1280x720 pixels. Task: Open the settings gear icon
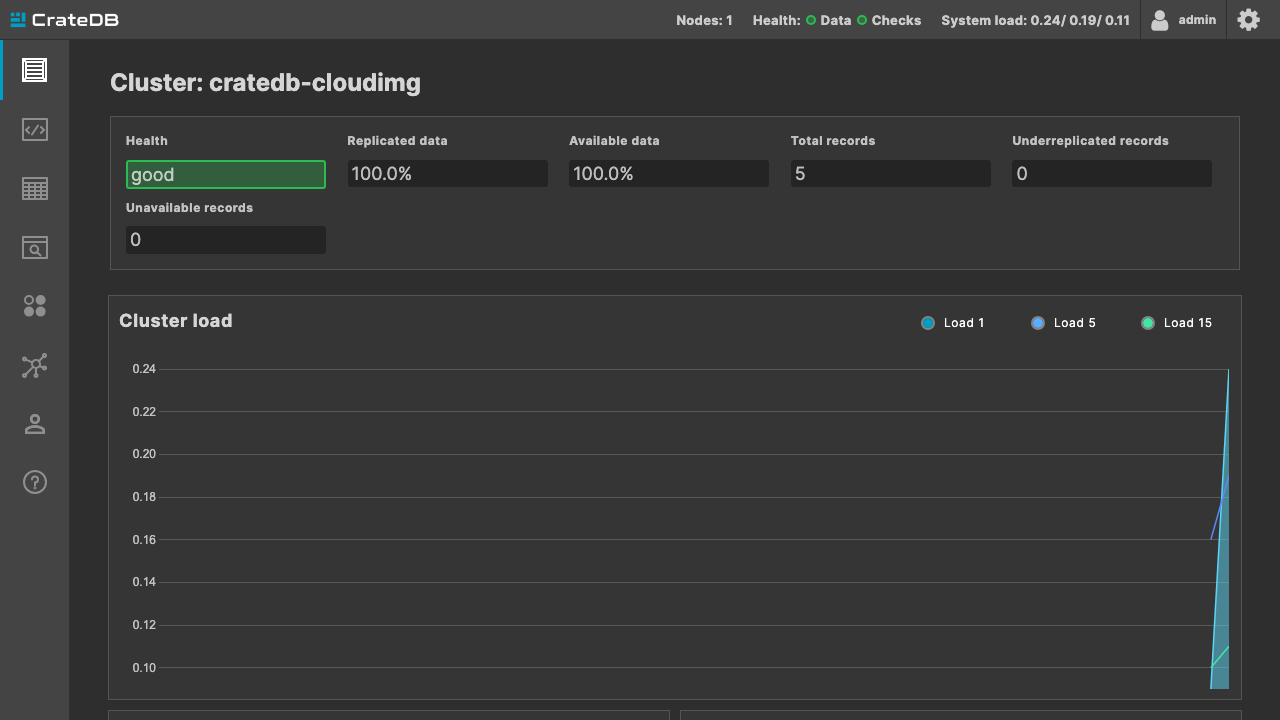point(1249,19)
